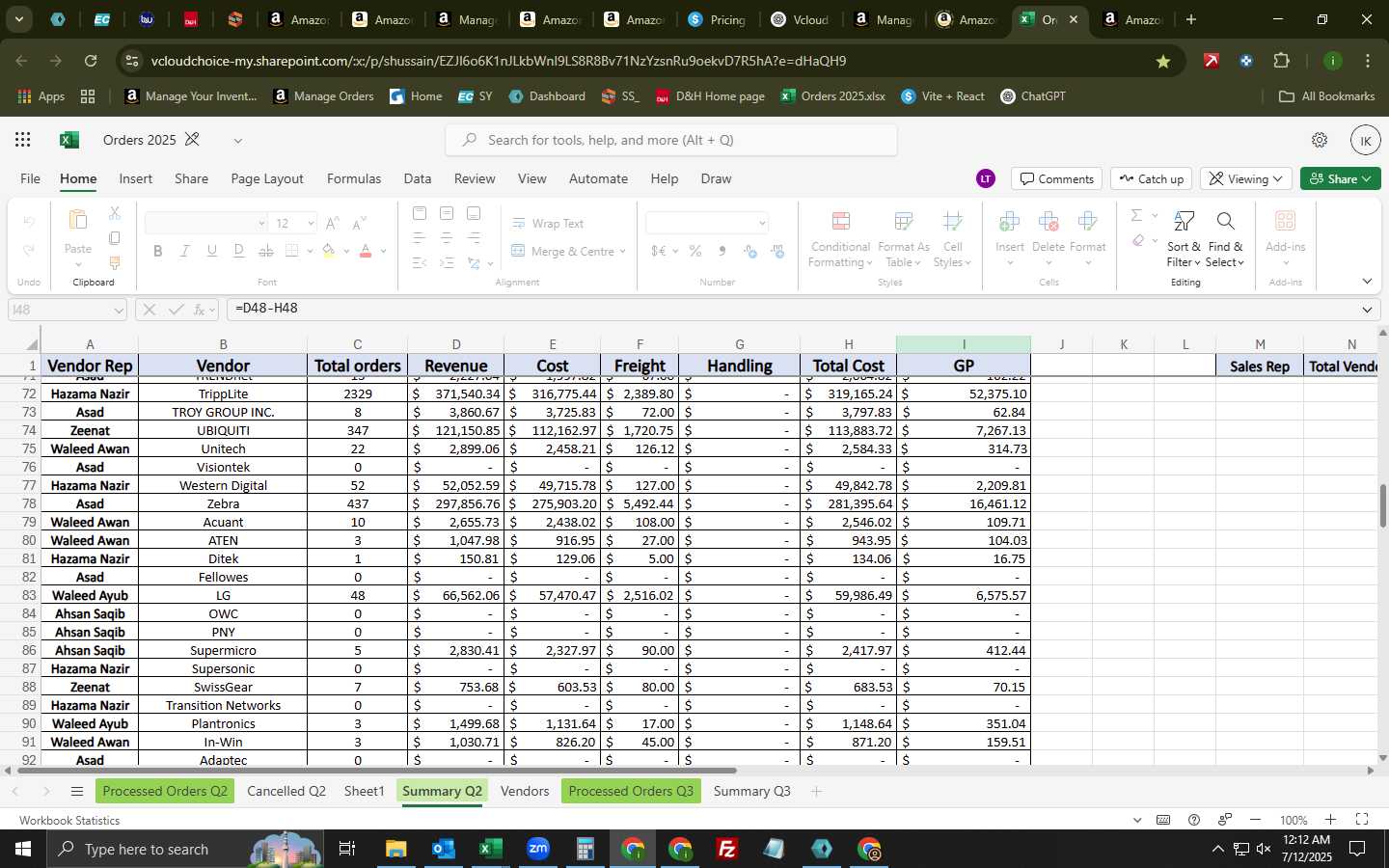Toggle Bold formatting

pos(157,251)
